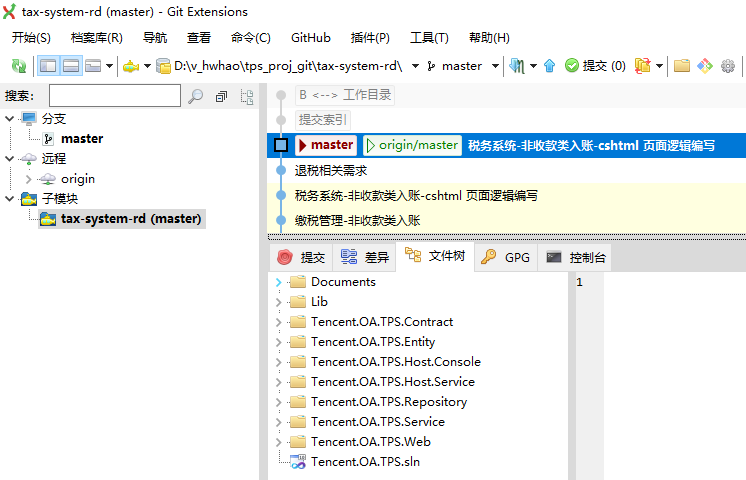
Task: Open the stash dropdown arrow
Action: tap(659, 66)
